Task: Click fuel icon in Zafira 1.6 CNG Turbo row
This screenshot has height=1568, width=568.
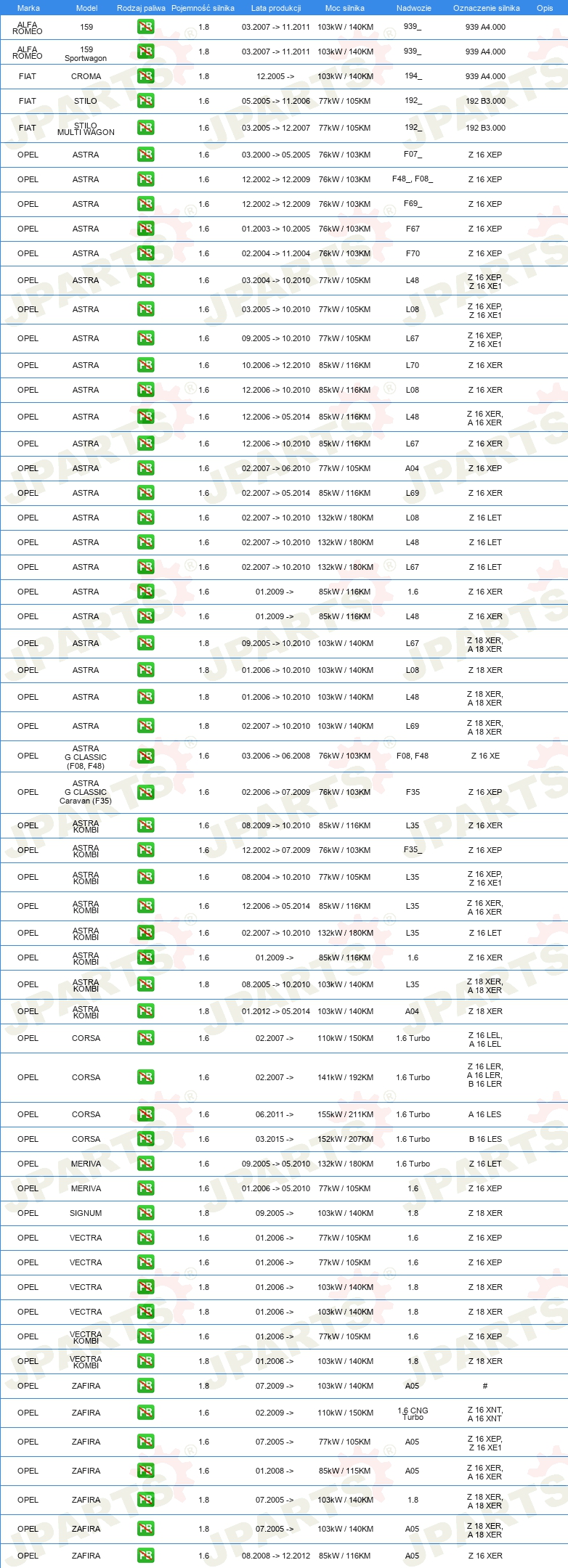Action: pyautogui.click(x=145, y=1413)
